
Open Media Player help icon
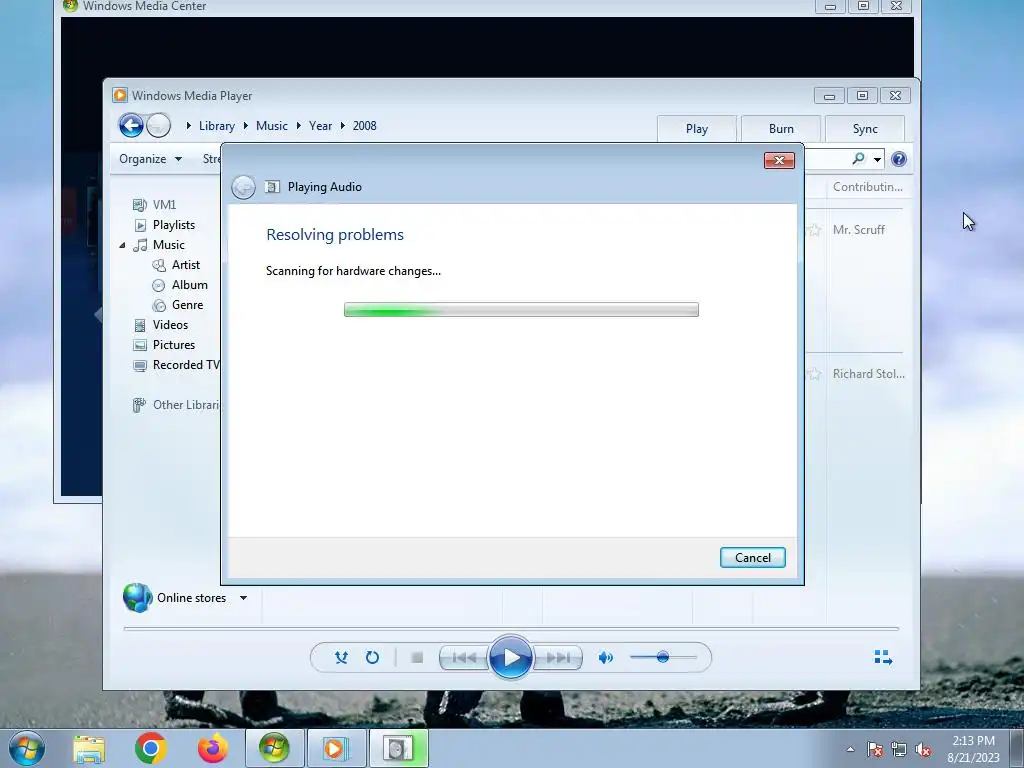(899, 159)
